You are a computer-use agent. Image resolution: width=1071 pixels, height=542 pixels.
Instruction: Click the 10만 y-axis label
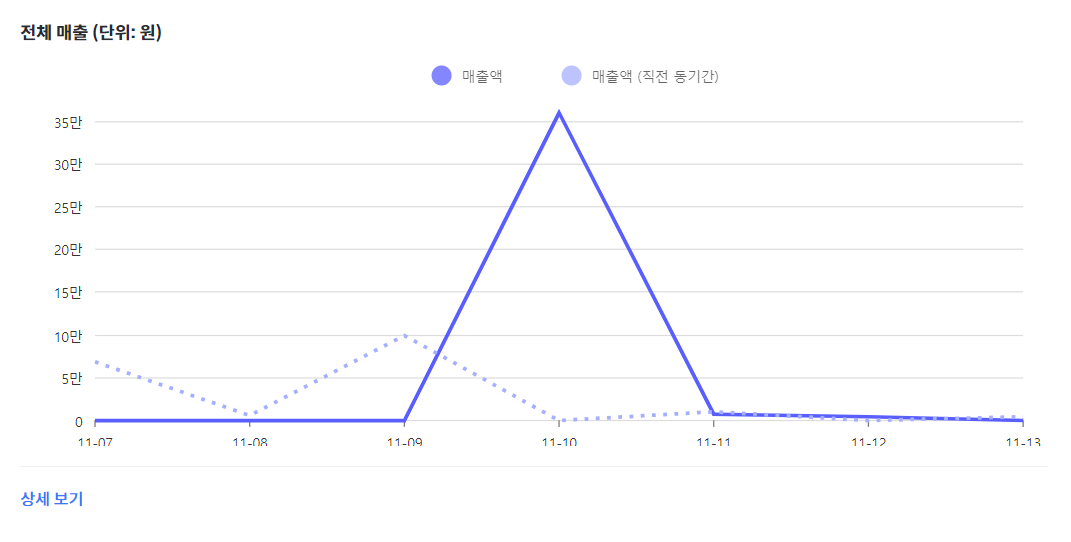(x=68, y=337)
